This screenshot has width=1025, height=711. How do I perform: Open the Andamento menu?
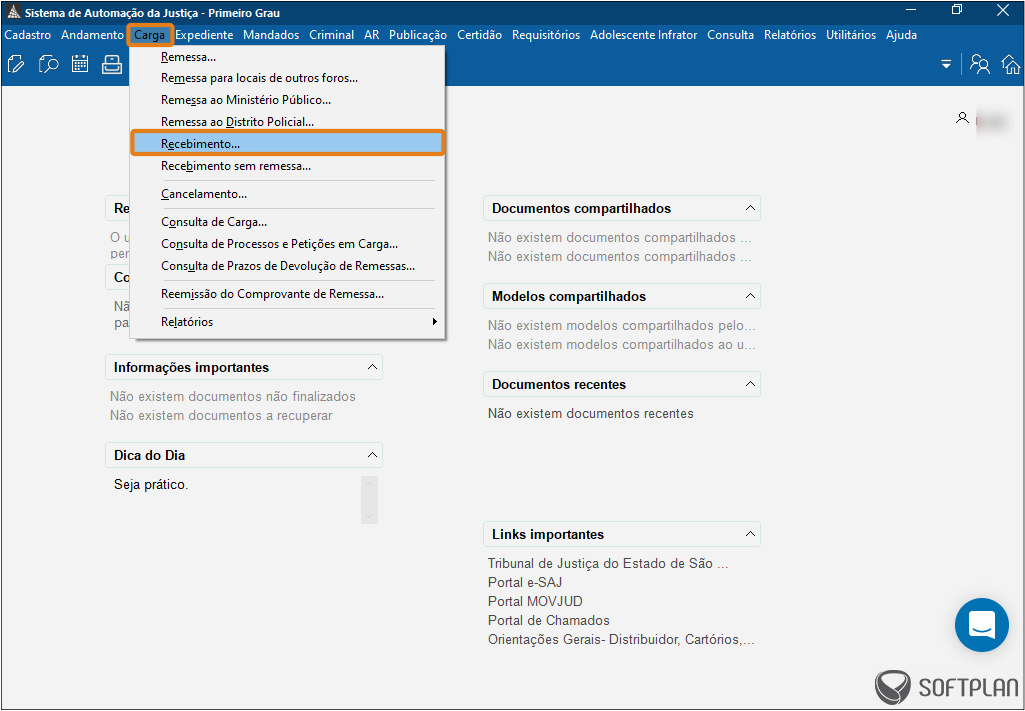pos(92,35)
